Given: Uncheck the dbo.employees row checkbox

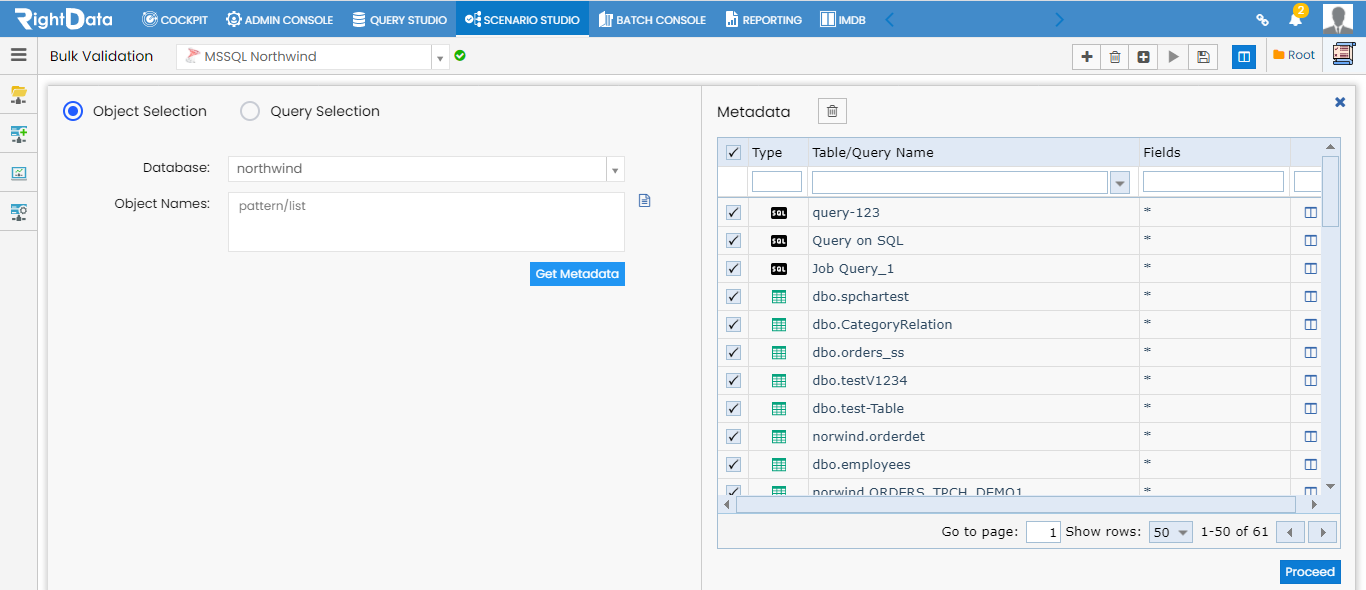Looking at the screenshot, I should click(733, 465).
